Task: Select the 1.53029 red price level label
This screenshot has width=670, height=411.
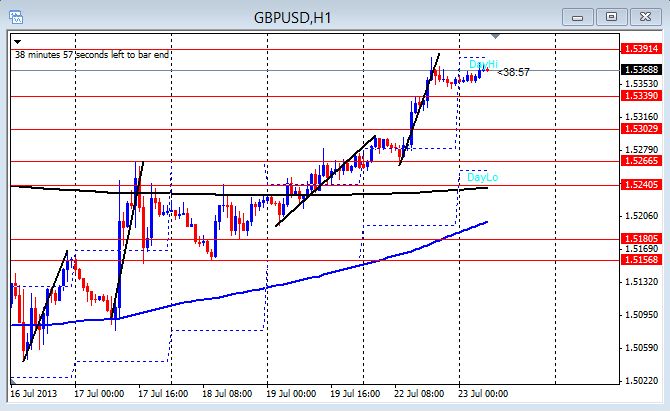Action: point(641,129)
